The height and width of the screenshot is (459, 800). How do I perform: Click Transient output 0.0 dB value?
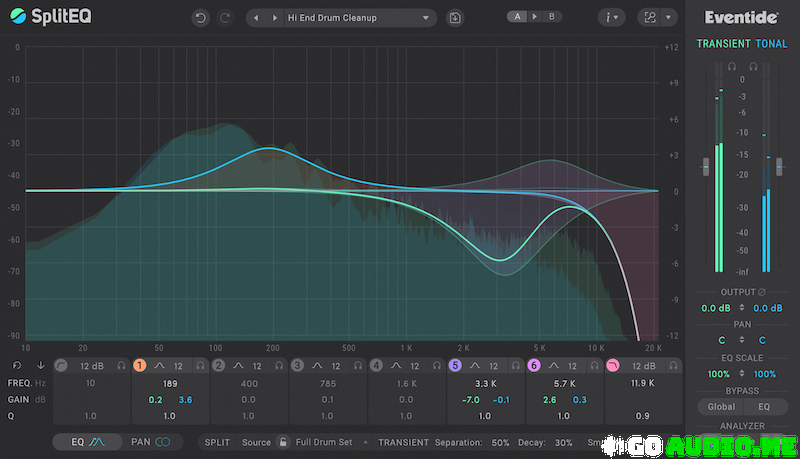coord(716,308)
